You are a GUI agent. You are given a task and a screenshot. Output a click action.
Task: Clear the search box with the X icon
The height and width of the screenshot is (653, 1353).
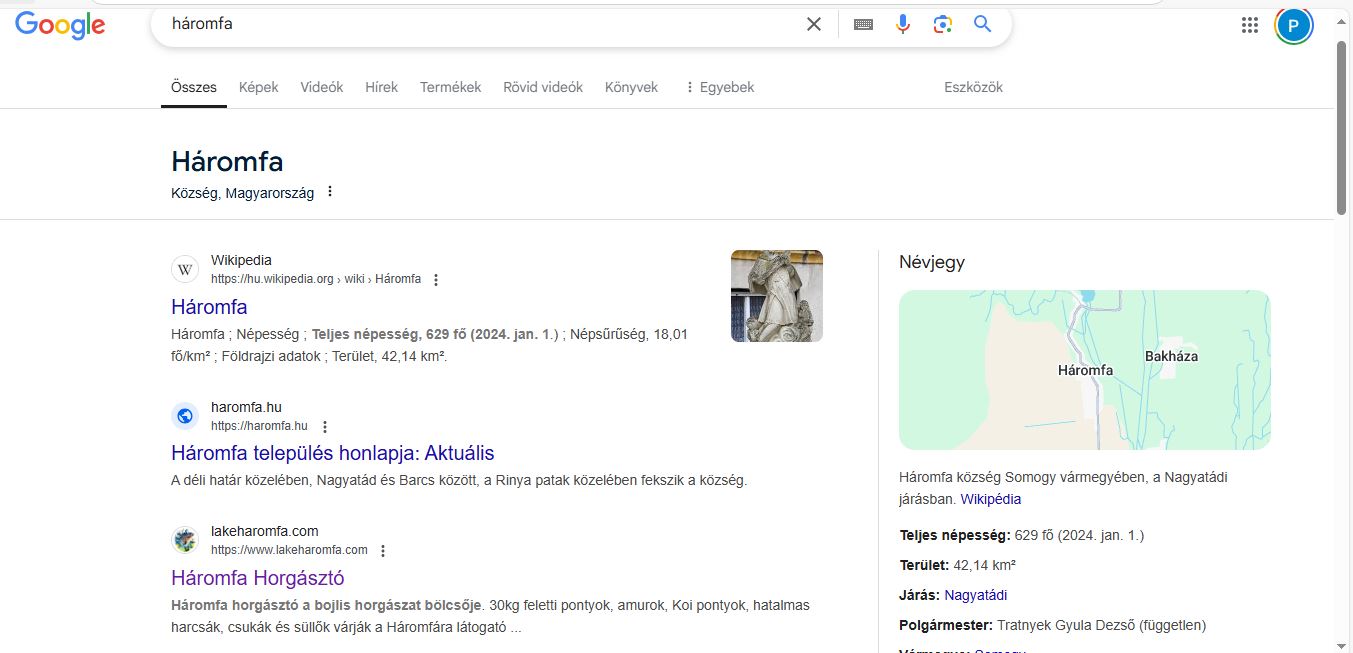coord(814,24)
